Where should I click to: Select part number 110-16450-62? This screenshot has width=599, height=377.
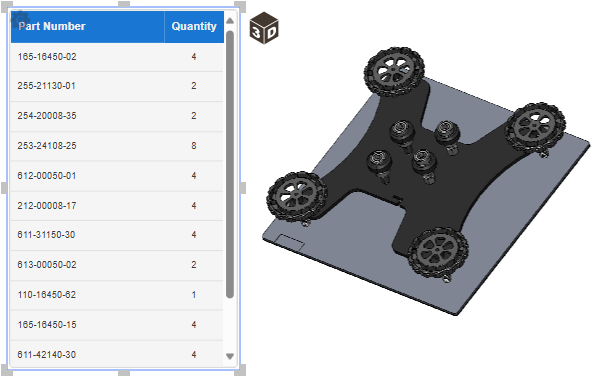tap(47, 295)
